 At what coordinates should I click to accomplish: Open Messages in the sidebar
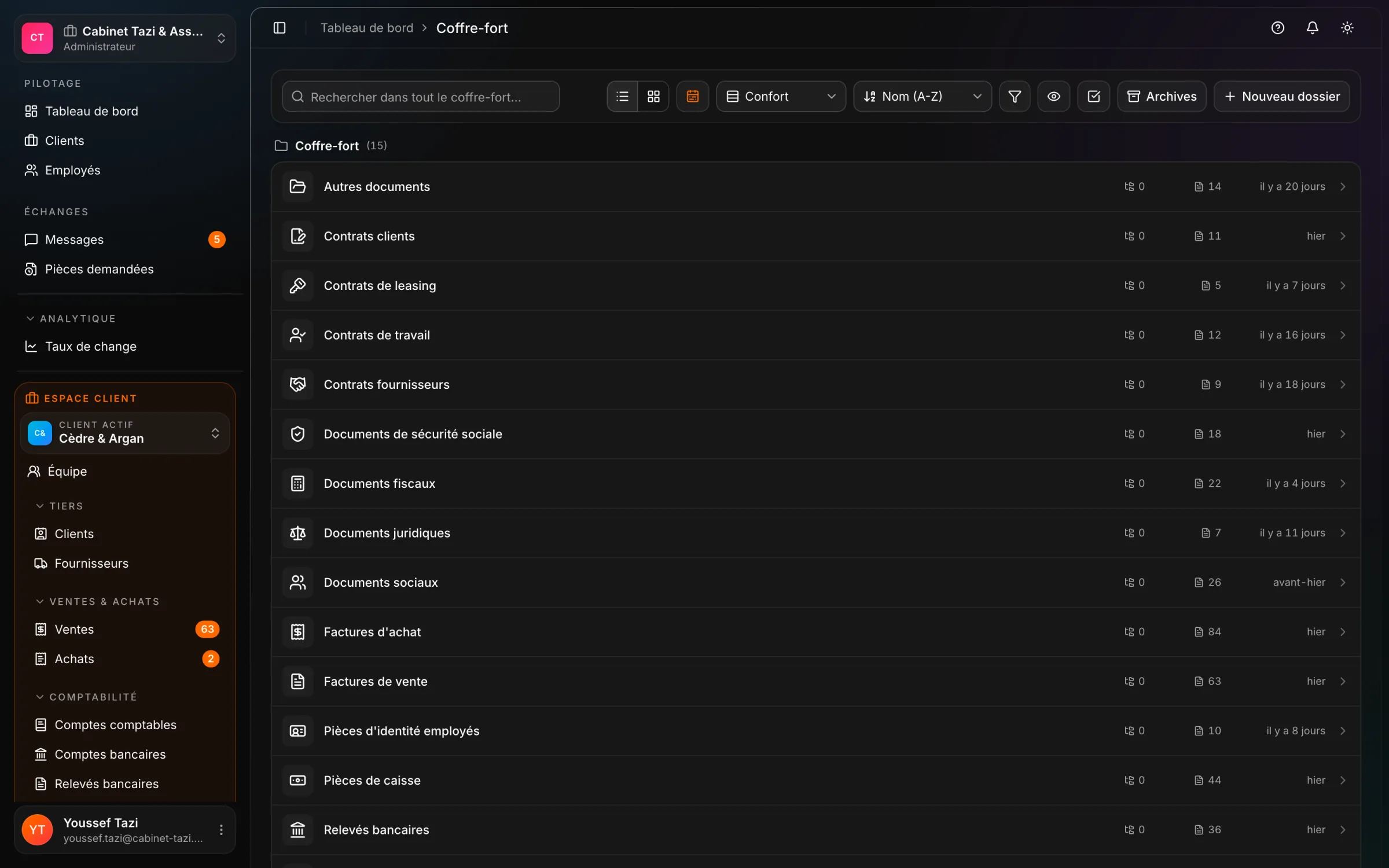click(x=125, y=240)
